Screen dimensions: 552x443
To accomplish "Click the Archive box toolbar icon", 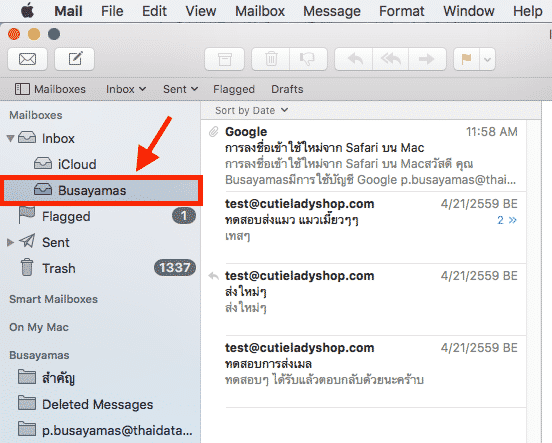I will [x=225, y=59].
